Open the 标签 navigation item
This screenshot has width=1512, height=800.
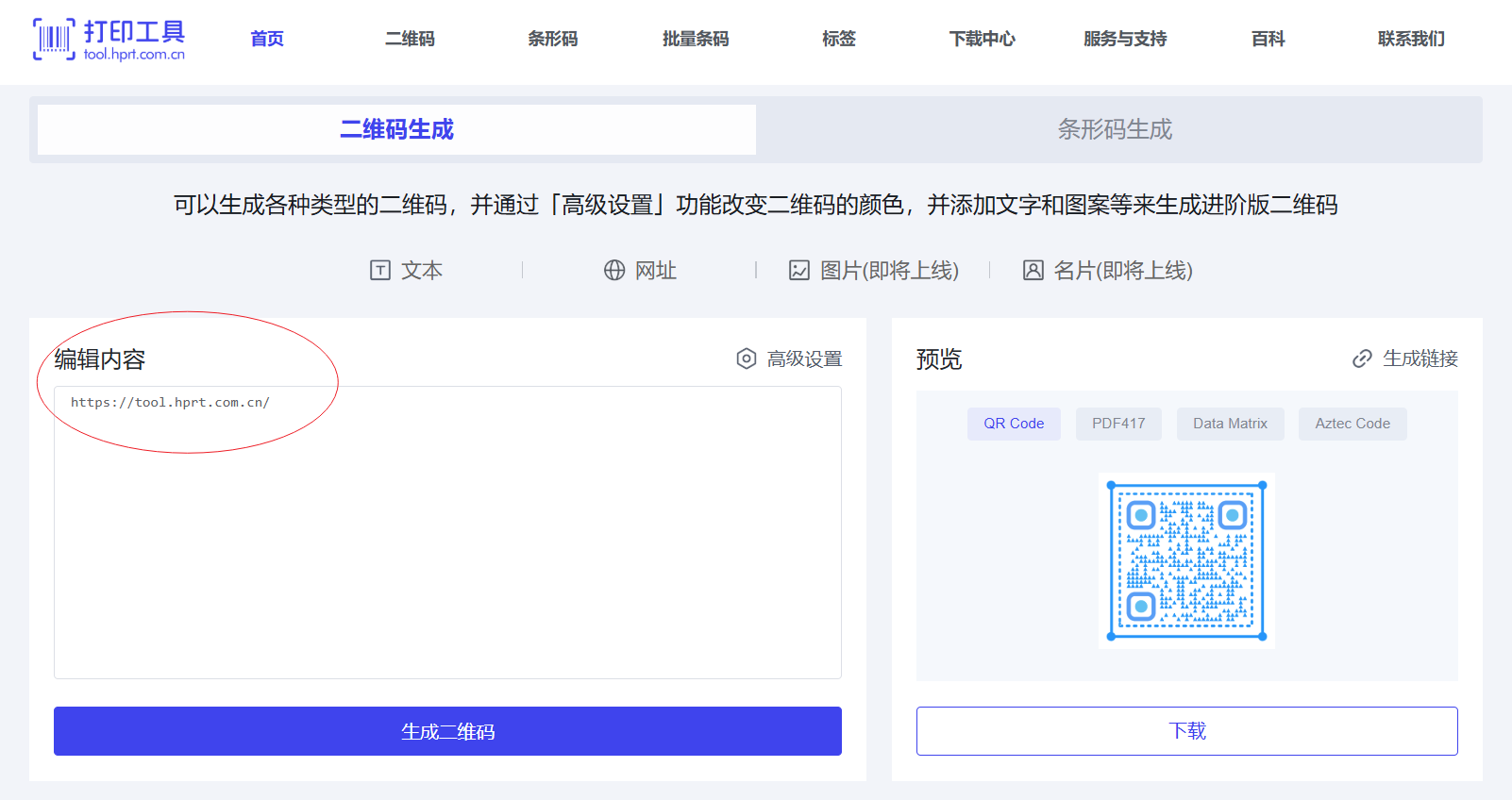[839, 39]
